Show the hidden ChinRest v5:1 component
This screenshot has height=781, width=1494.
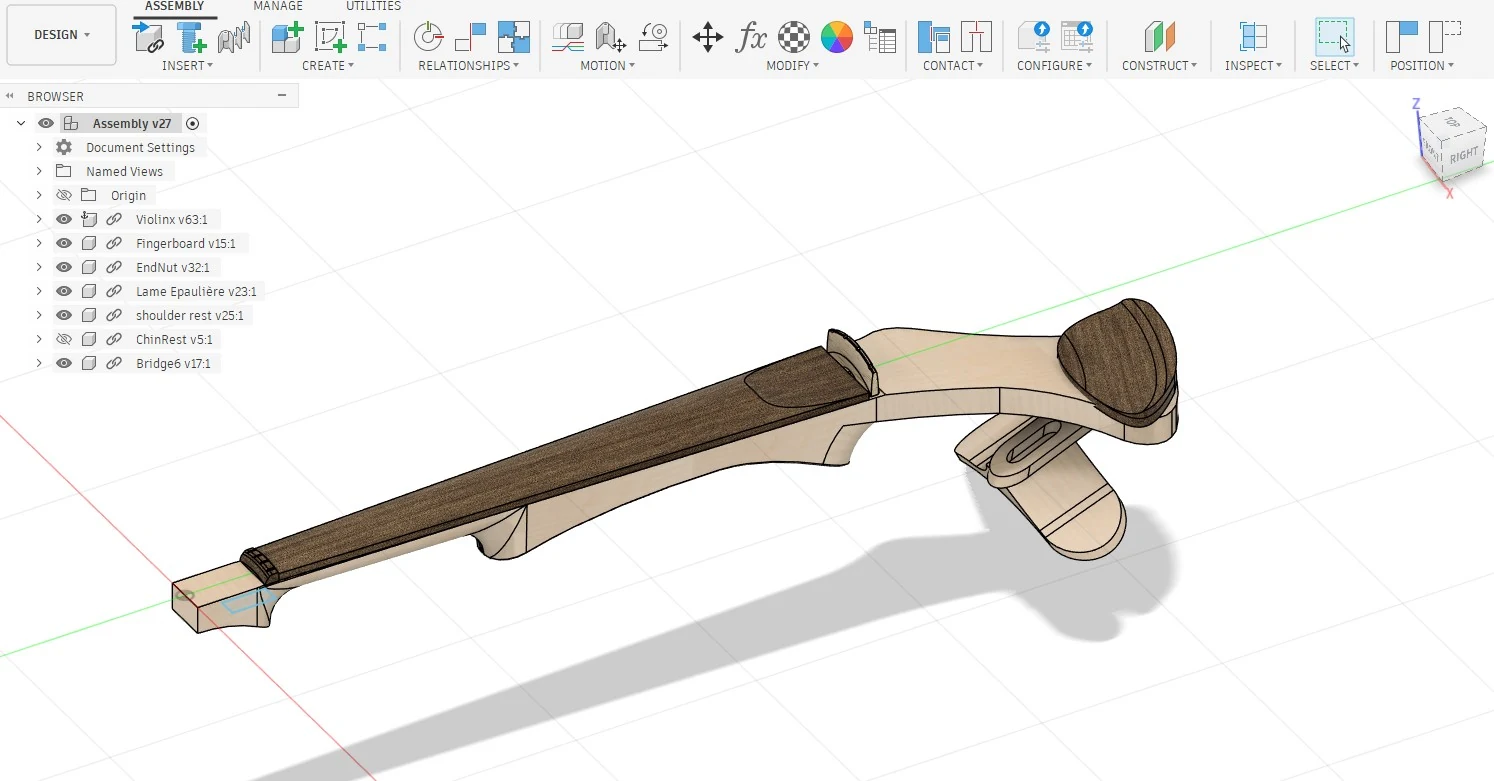[x=64, y=339]
